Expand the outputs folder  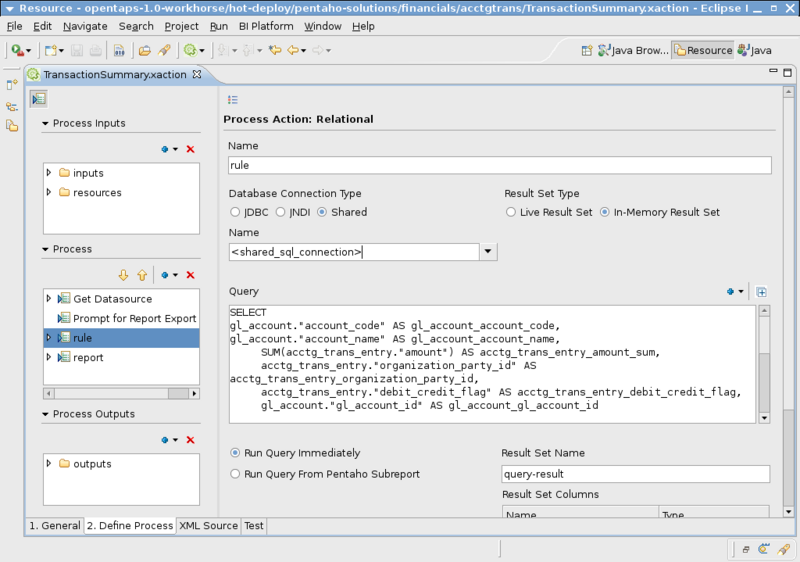click(49, 463)
